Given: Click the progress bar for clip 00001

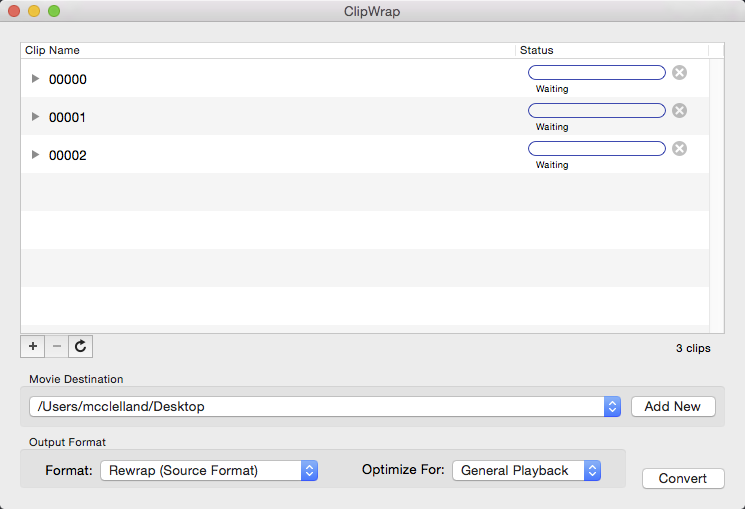Looking at the screenshot, I should [x=597, y=111].
